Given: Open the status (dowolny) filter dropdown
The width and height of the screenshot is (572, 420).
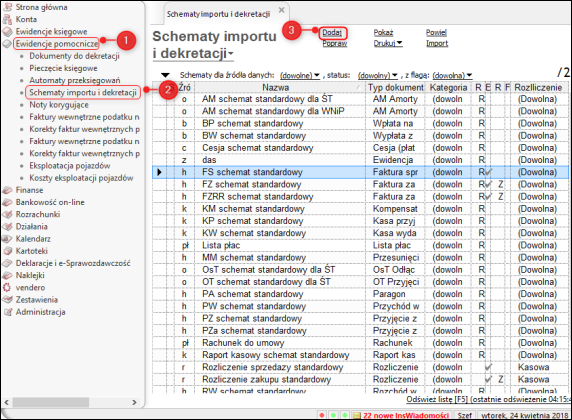Looking at the screenshot, I should 378,76.
